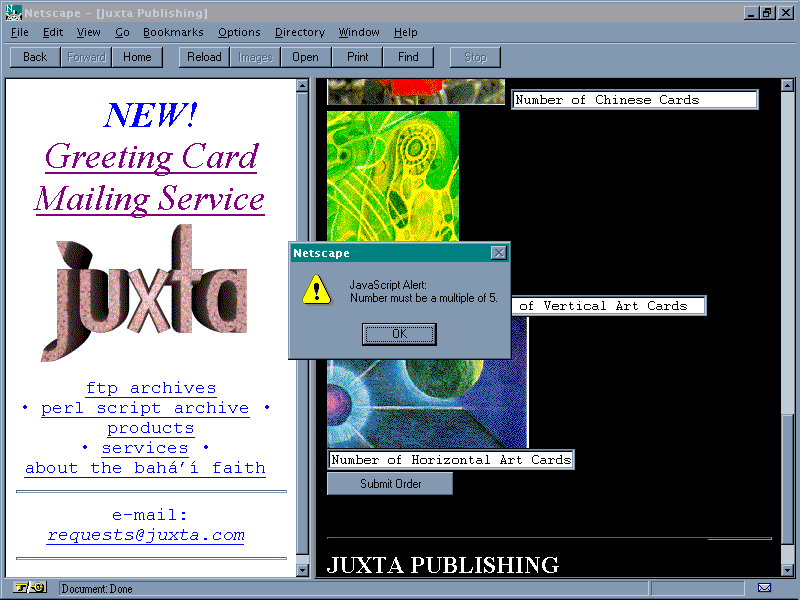The image size is (800, 600).
Task: Click OK in the JavaScript Alert dialog
Action: (399, 334)
